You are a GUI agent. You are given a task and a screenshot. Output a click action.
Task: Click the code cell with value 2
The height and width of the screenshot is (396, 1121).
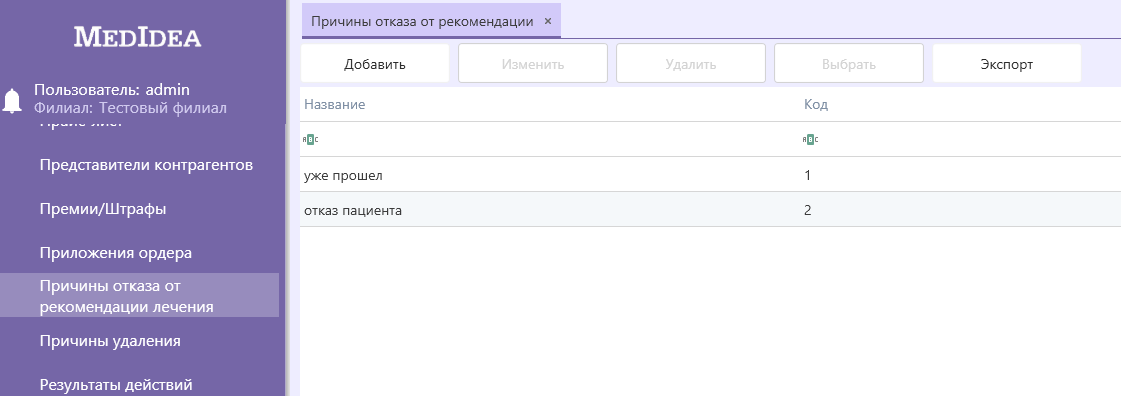[x=808, y=209]
